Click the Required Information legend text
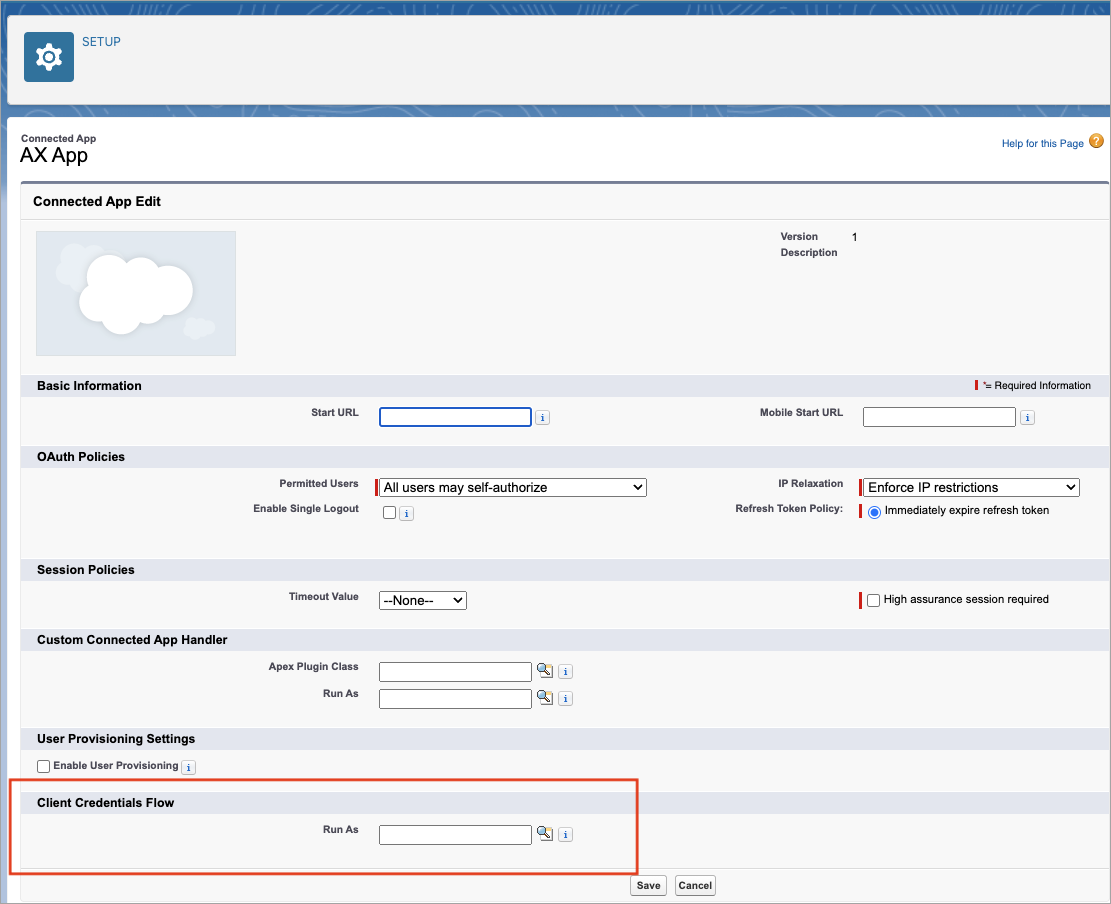 (x=1042, y=385)
